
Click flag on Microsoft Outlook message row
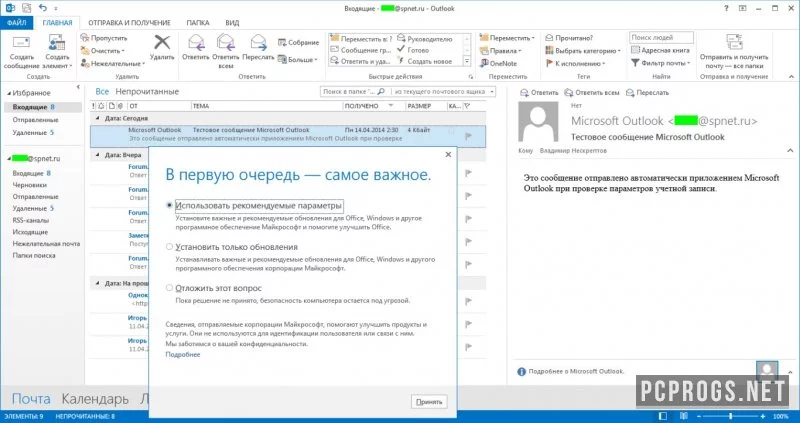(x=469, y=136)
